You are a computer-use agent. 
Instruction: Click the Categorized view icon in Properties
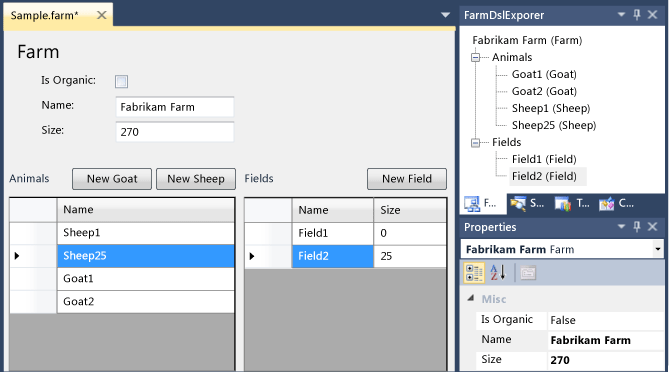click(474, 273)
